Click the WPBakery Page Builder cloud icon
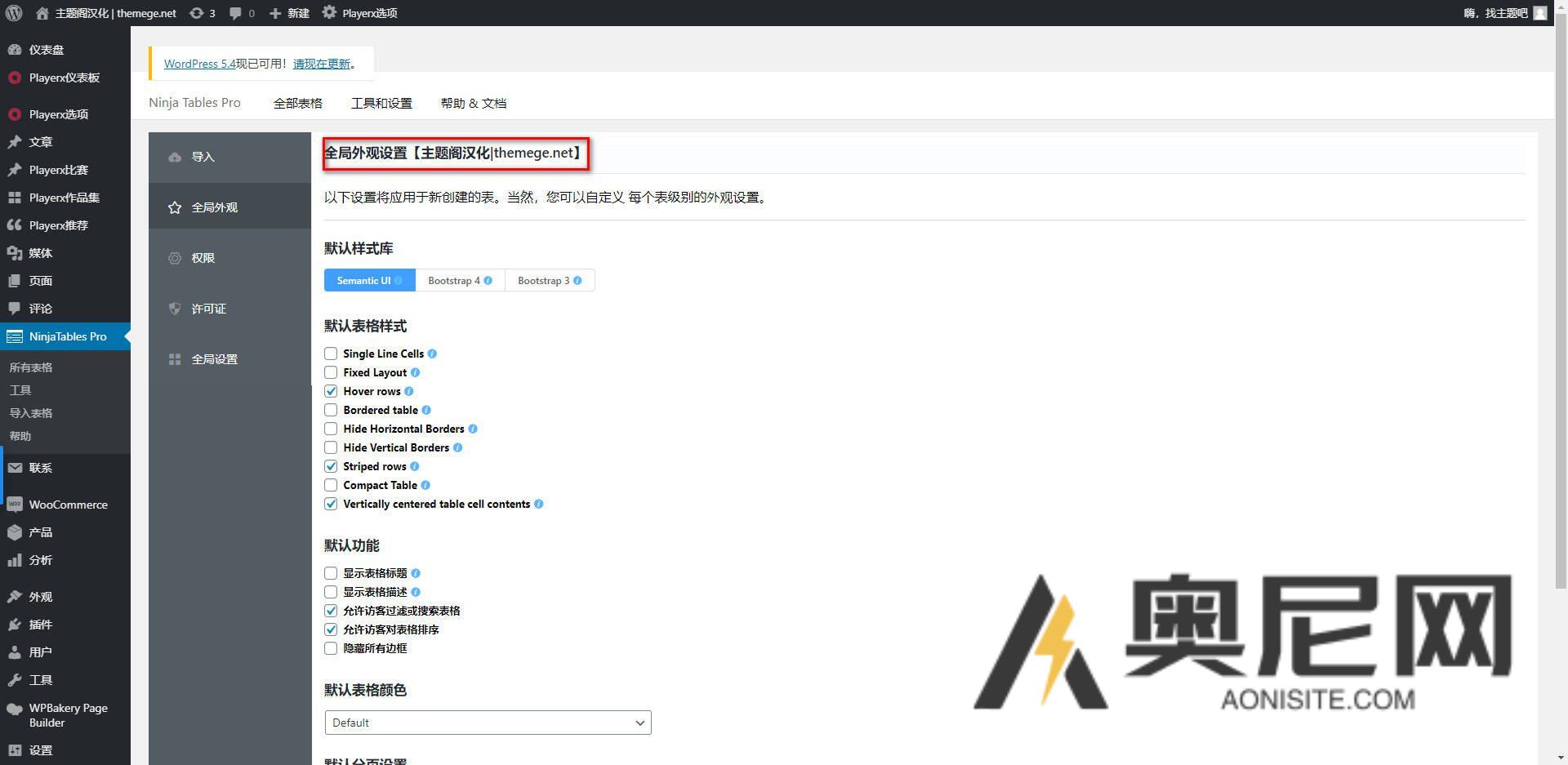This screenshot has height=765, width=1568. pos(15,709)
